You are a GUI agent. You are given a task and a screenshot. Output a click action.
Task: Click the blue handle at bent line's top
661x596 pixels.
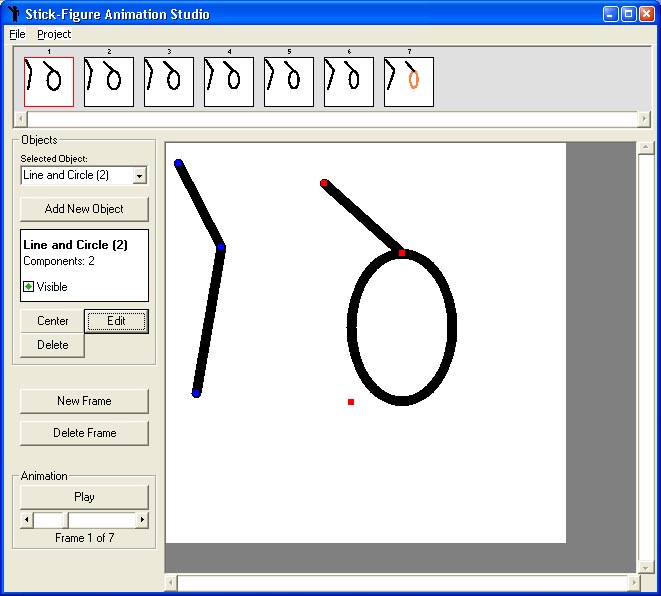pyautogui.click(x=178, y=163)
